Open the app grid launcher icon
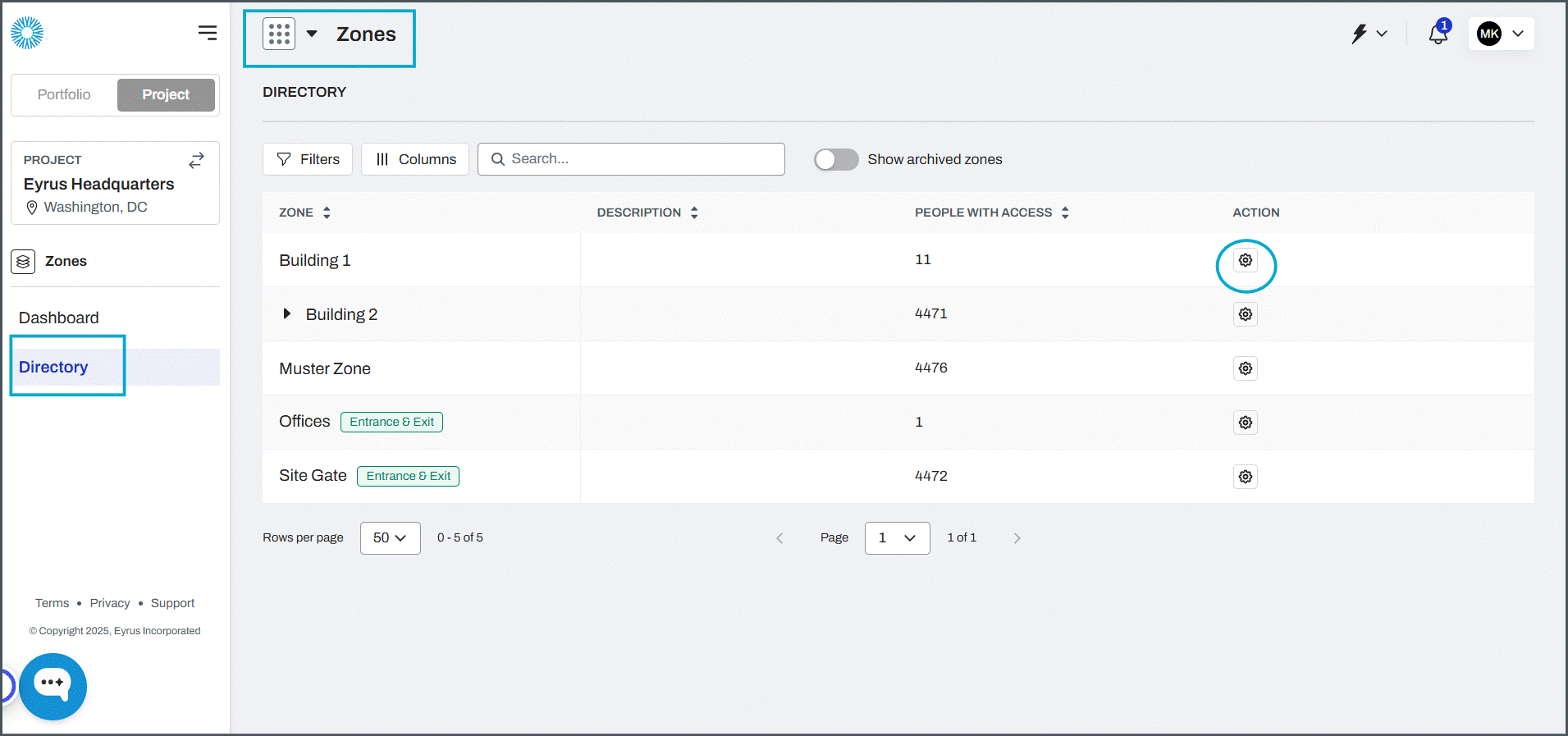The image size is (1568, 736). pyautogui.click(x=279, y=34)
